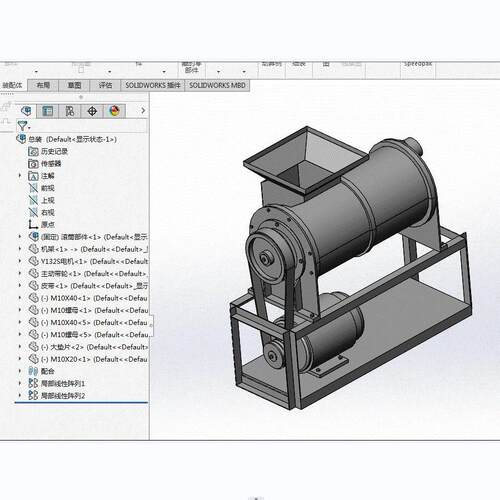Viewport: 500px width, 500px height.
Task: Select the large driven pulley on the drum
Action: pos(267,258)
